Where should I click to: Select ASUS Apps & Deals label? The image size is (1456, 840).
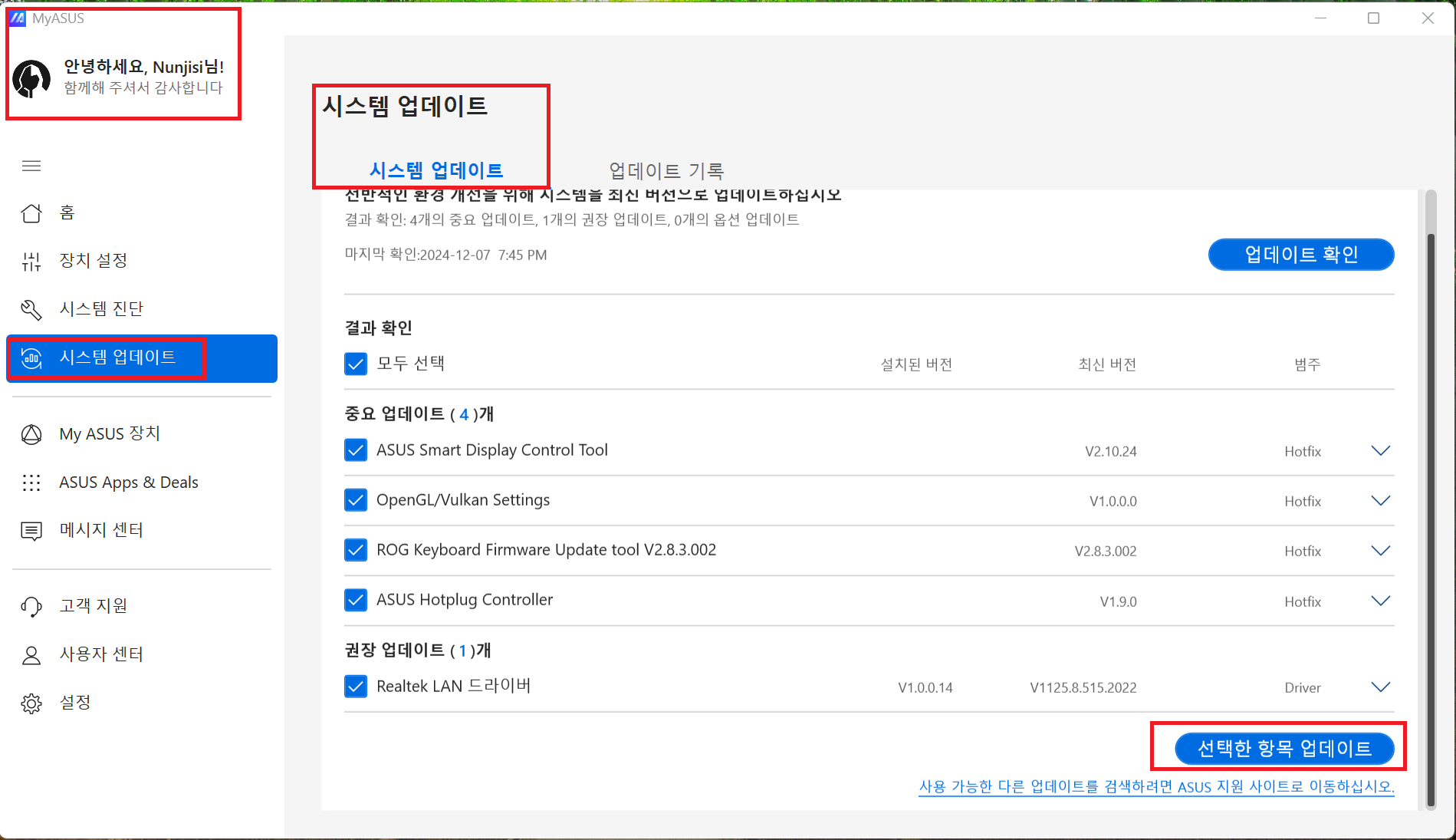tap(129, 483)
